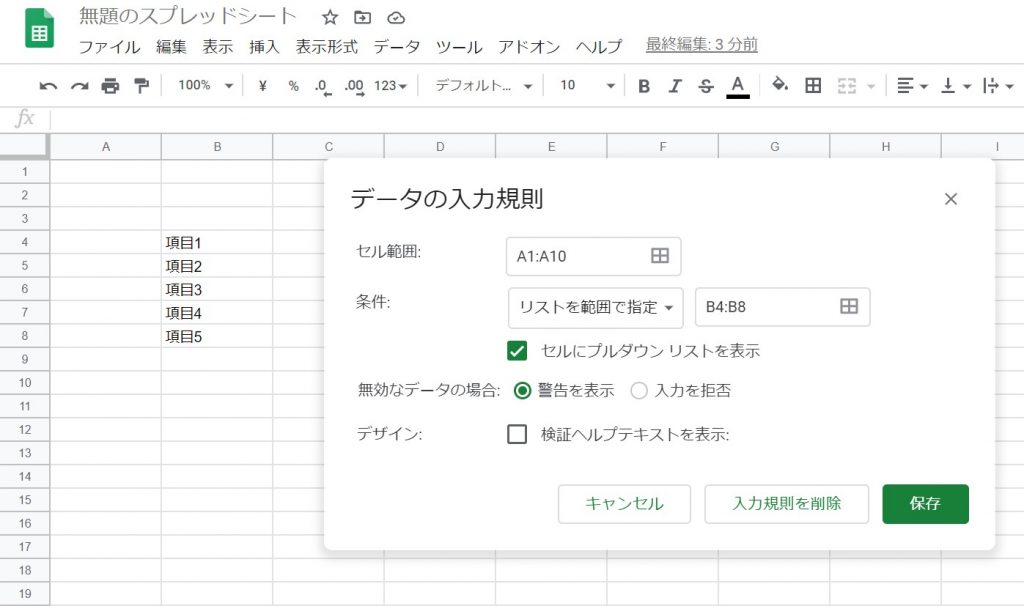Select cell containing 項目3
Image resolution: width=1024 pixels, height=606 pixels.
(x=217, y=289)
